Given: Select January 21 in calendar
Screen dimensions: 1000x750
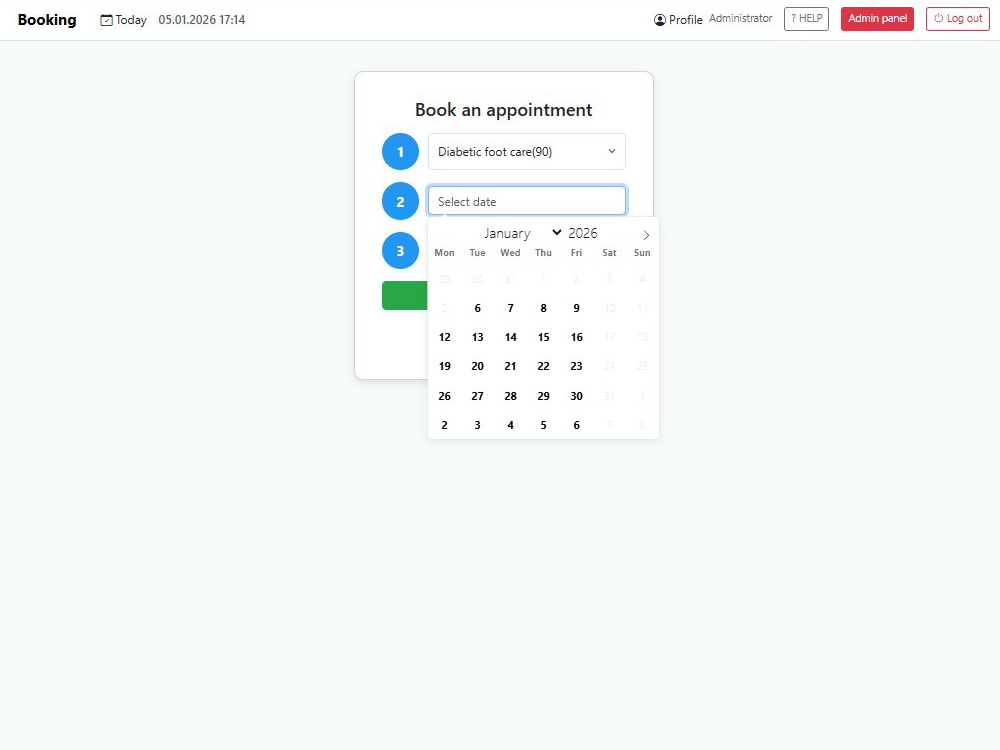Looking at the screenshot, I should tap(510, 366).
